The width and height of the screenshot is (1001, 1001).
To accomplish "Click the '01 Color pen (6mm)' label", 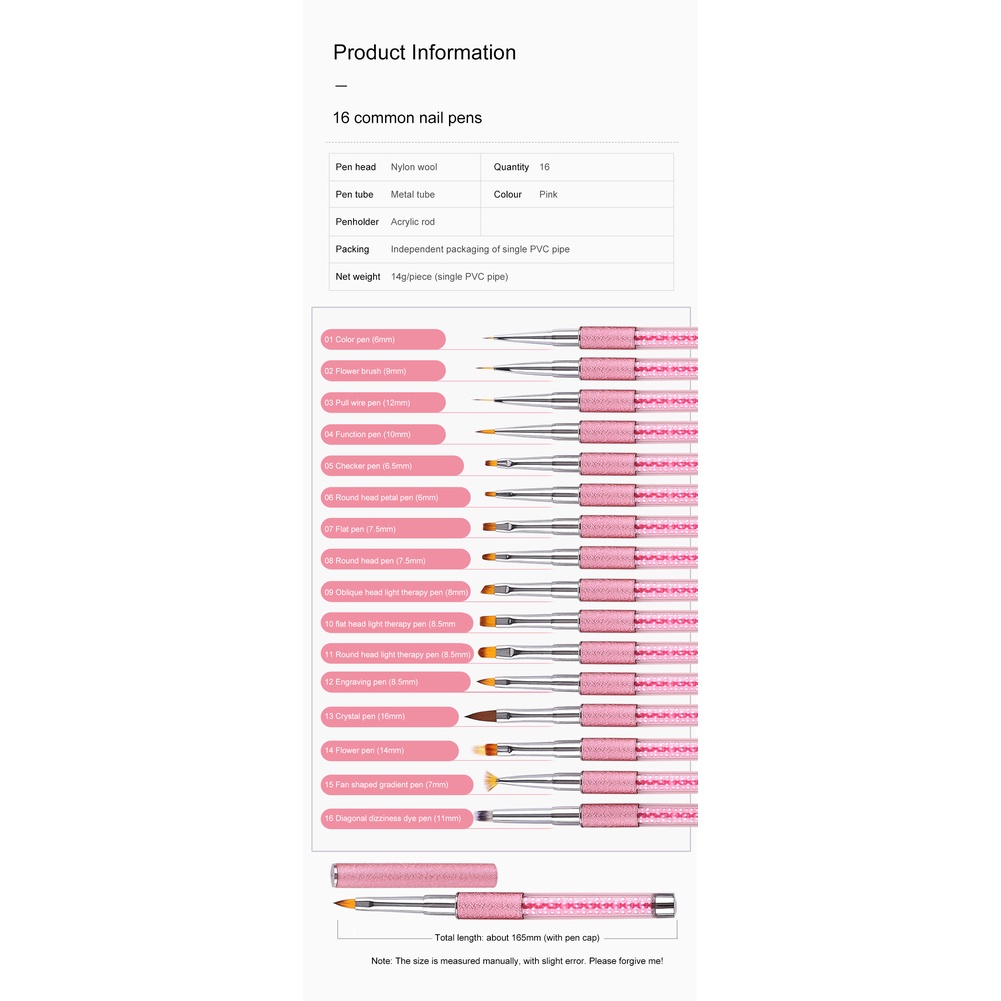I will 359,340.
